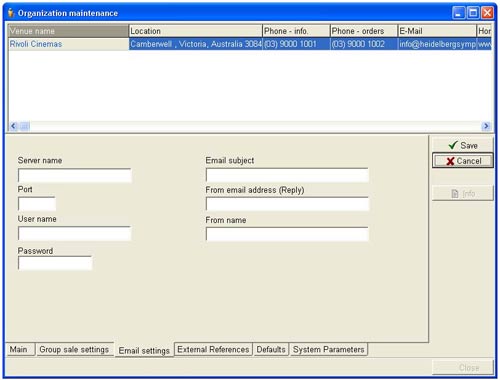Click the Info button
500x380 pixels.
point(463,193)
